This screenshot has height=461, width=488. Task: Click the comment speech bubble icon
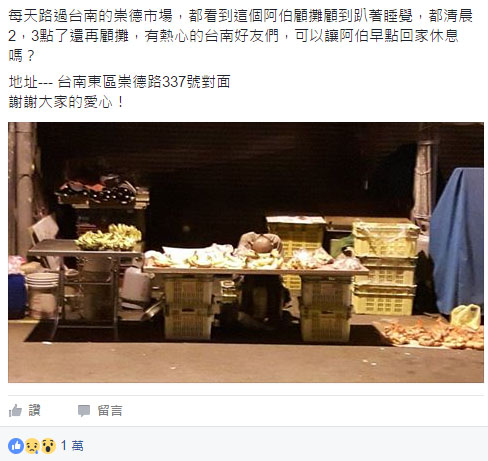[84, 411]
